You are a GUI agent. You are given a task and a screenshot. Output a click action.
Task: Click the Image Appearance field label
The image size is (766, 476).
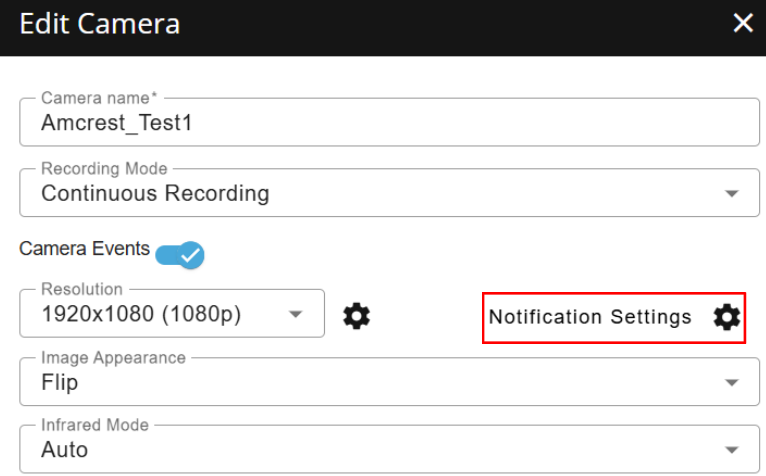113,357
